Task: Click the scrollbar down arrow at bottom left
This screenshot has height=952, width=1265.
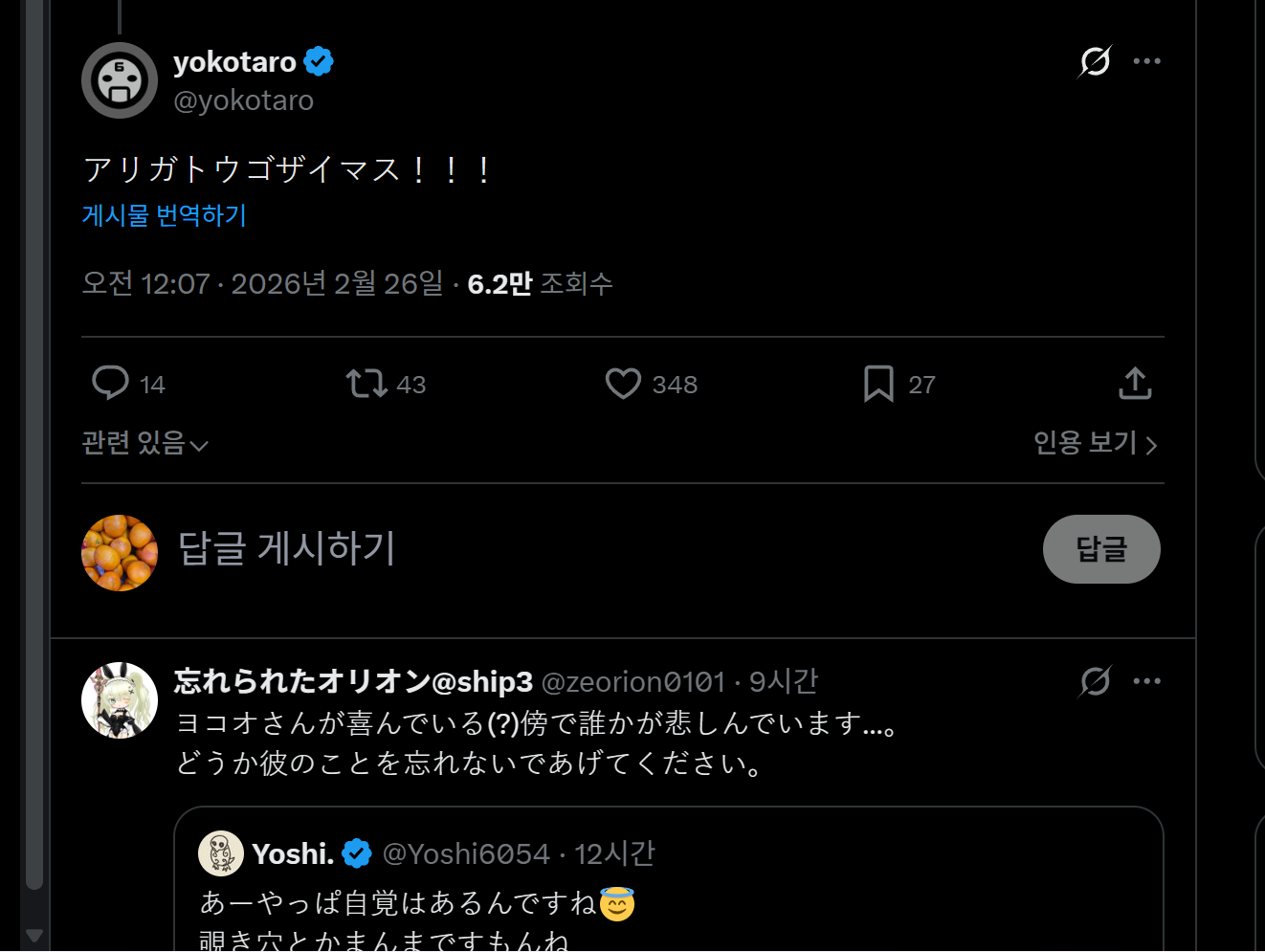Action: pyautogui.click(x=34, y=935)
